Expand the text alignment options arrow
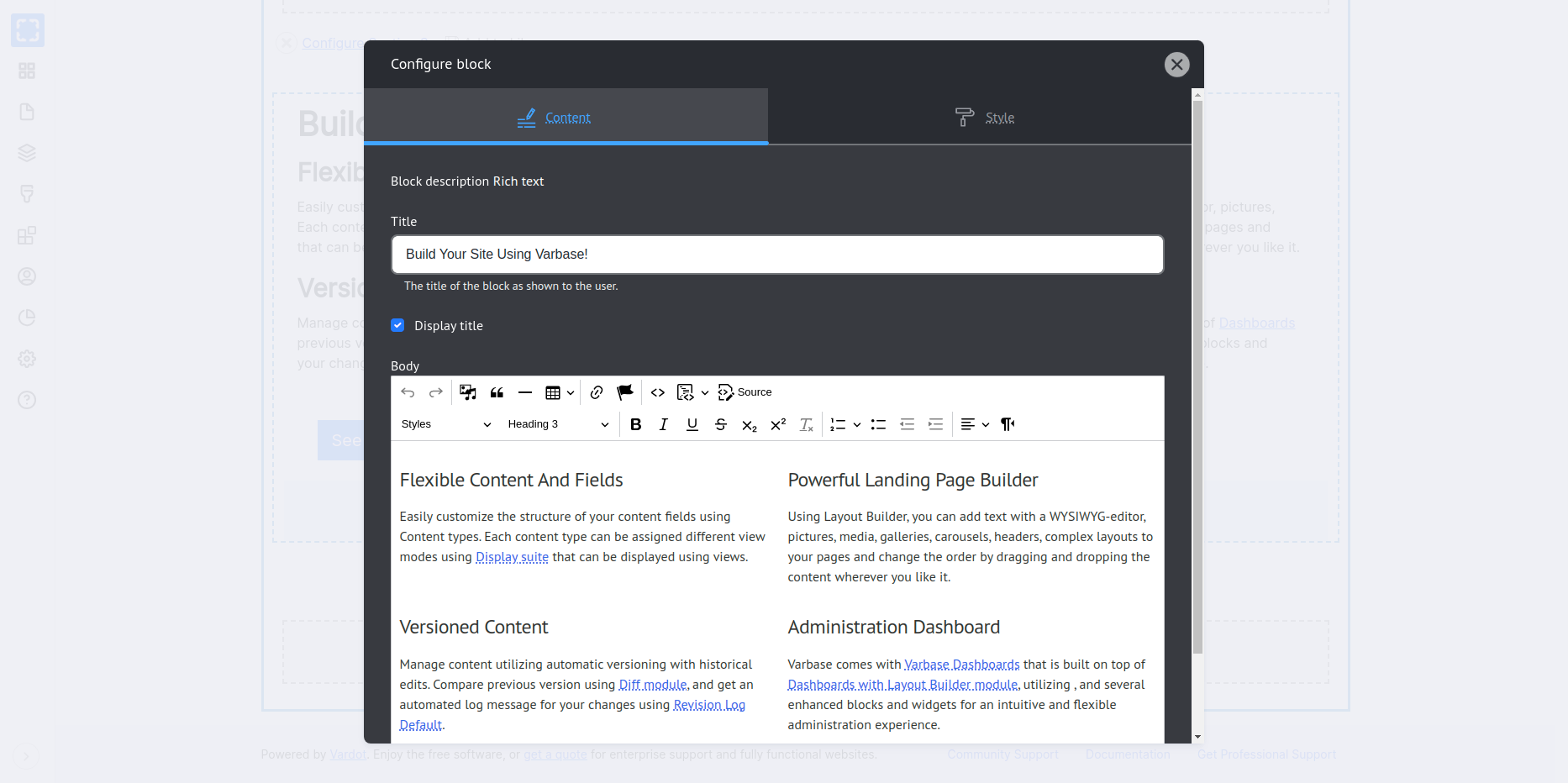 986,424
